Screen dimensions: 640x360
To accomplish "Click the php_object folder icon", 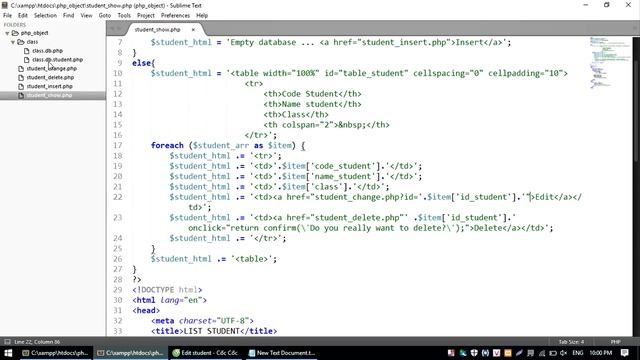I will [15, 33].
